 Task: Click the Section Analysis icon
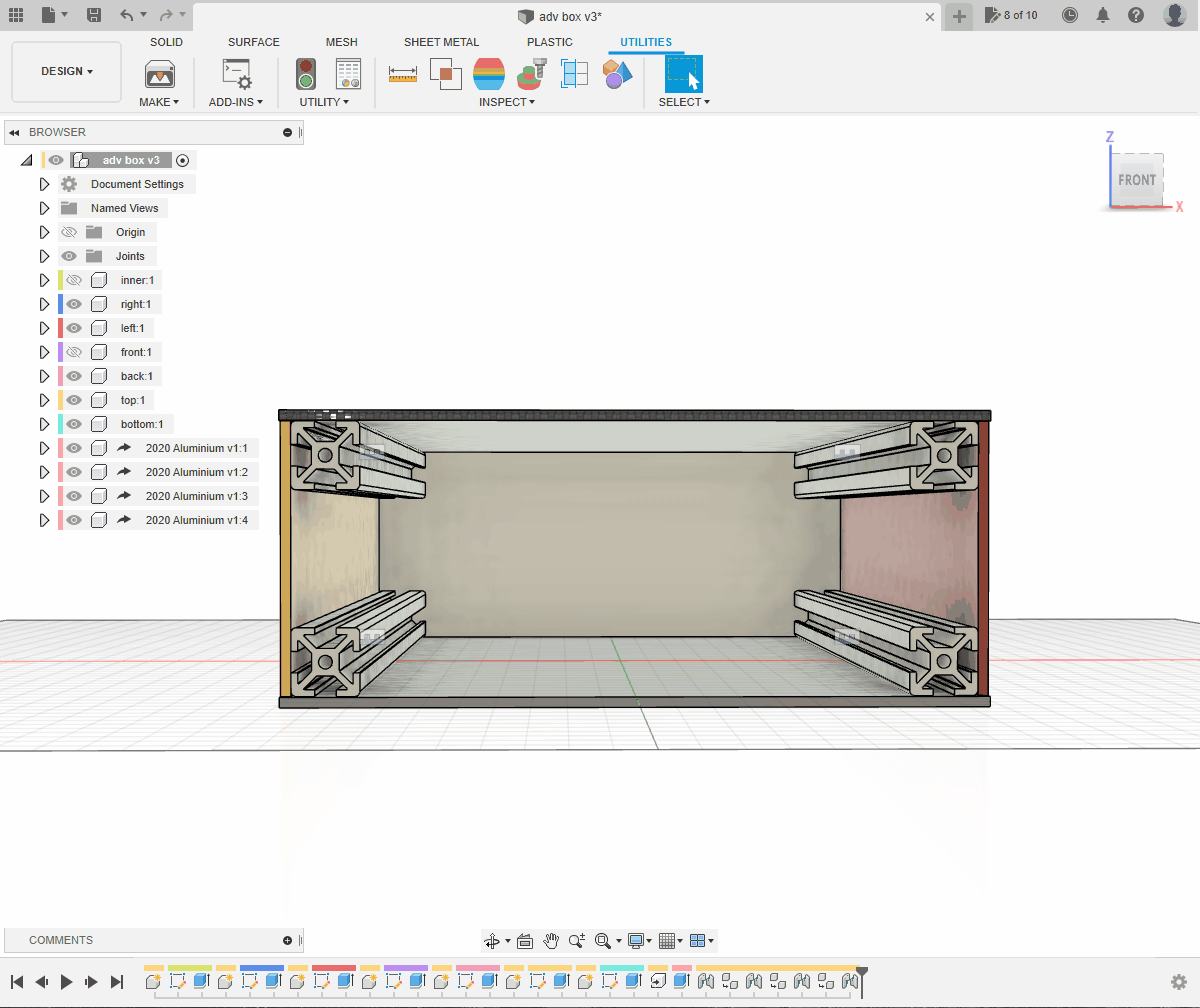(x=574, y=73)
